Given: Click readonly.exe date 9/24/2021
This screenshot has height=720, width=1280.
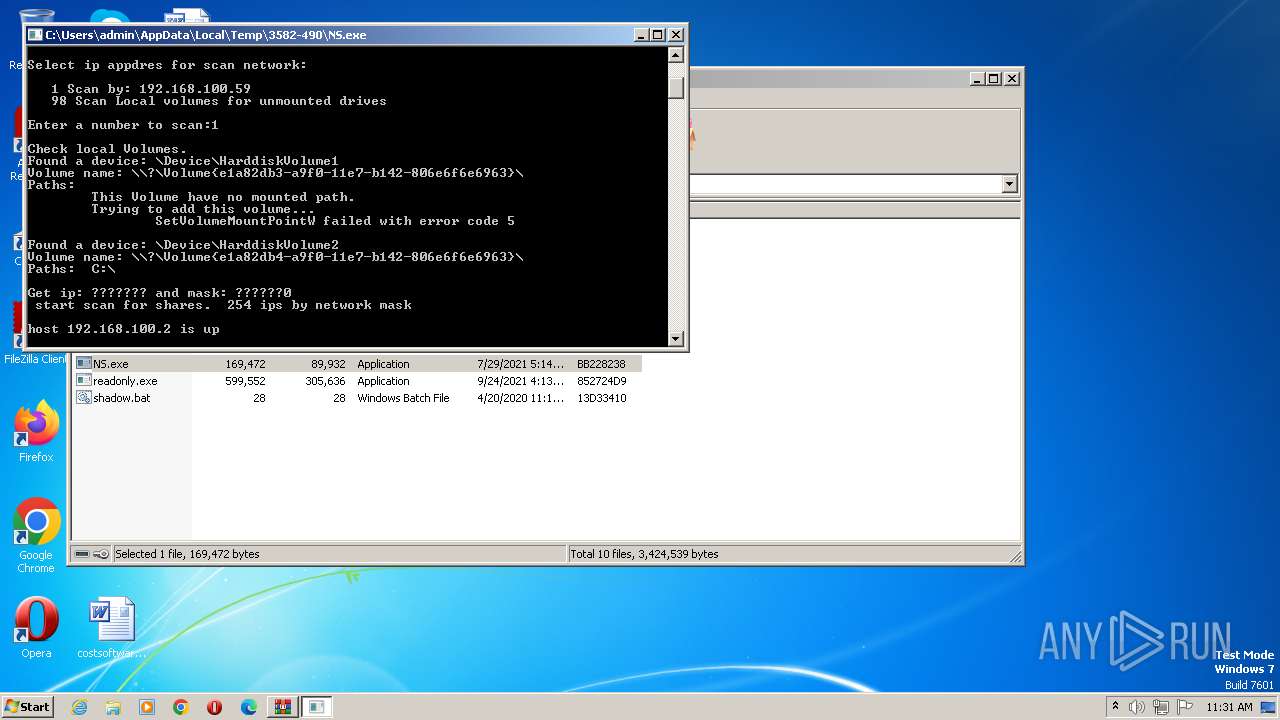Looking at the screenshot, I should [x=521, y=381].
